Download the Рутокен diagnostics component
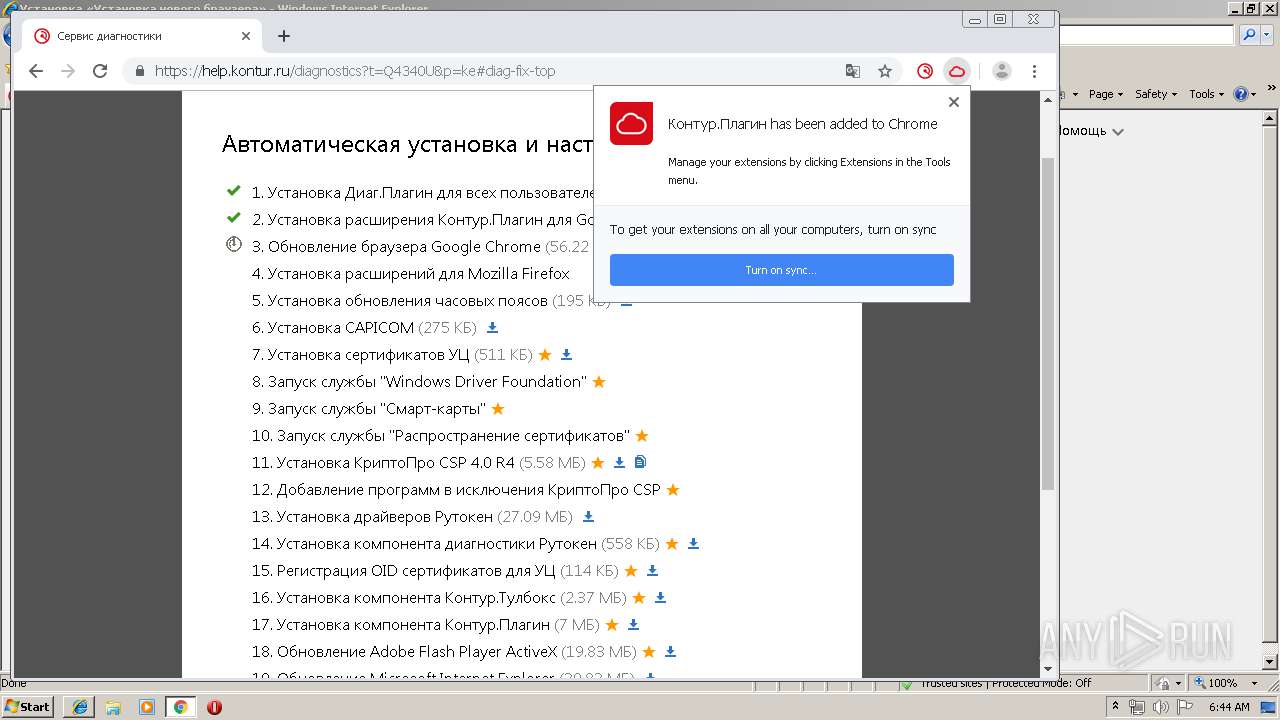 693,544
